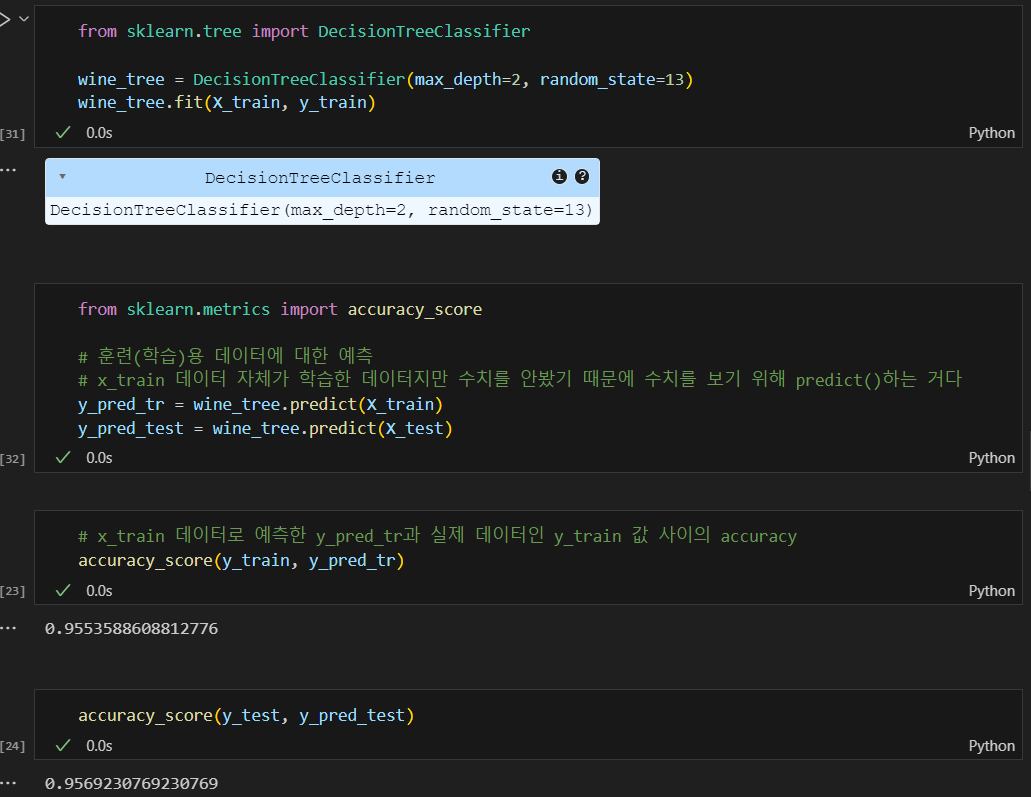Click the accuracy_score(y_train, y_pred_tr) line
1031x797 pixels.
tap(241, 560)
